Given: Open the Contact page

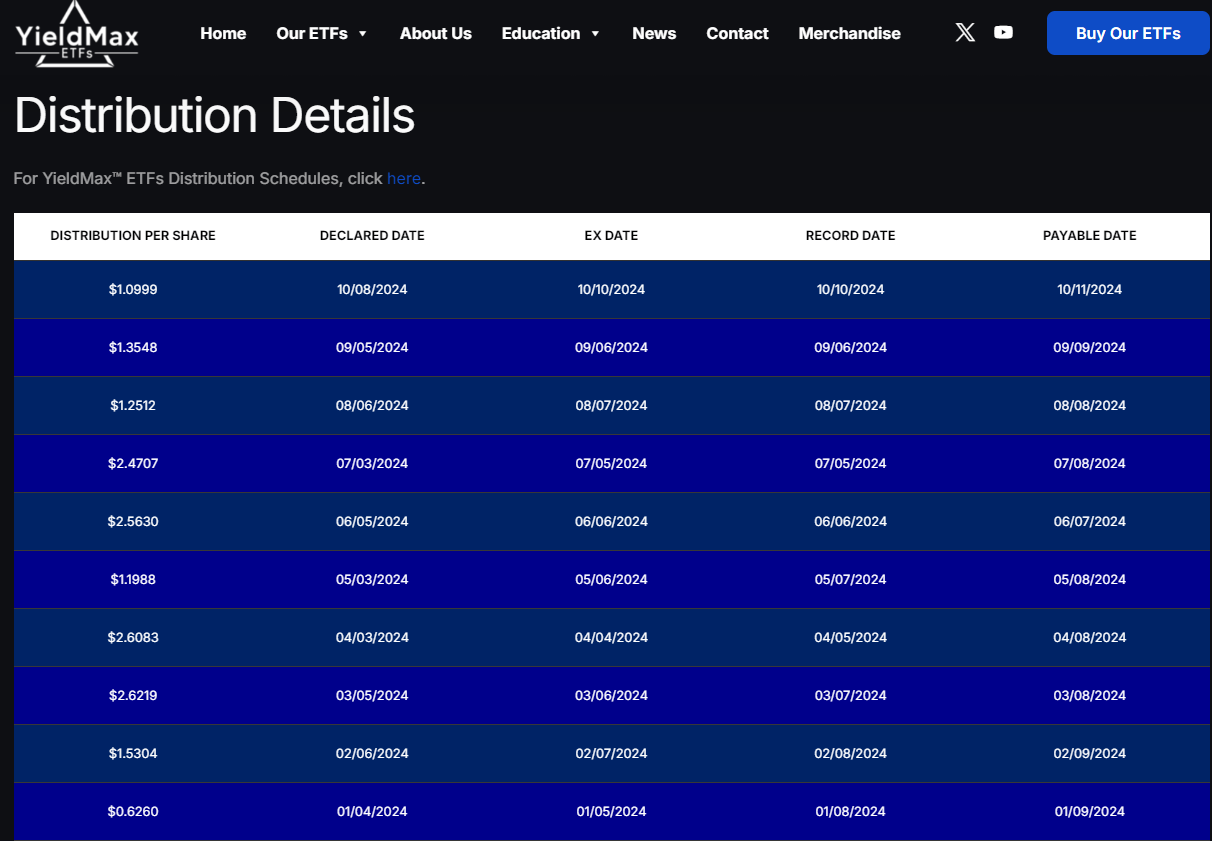Looking at the screenshot, I should click(x=737, y=33).
